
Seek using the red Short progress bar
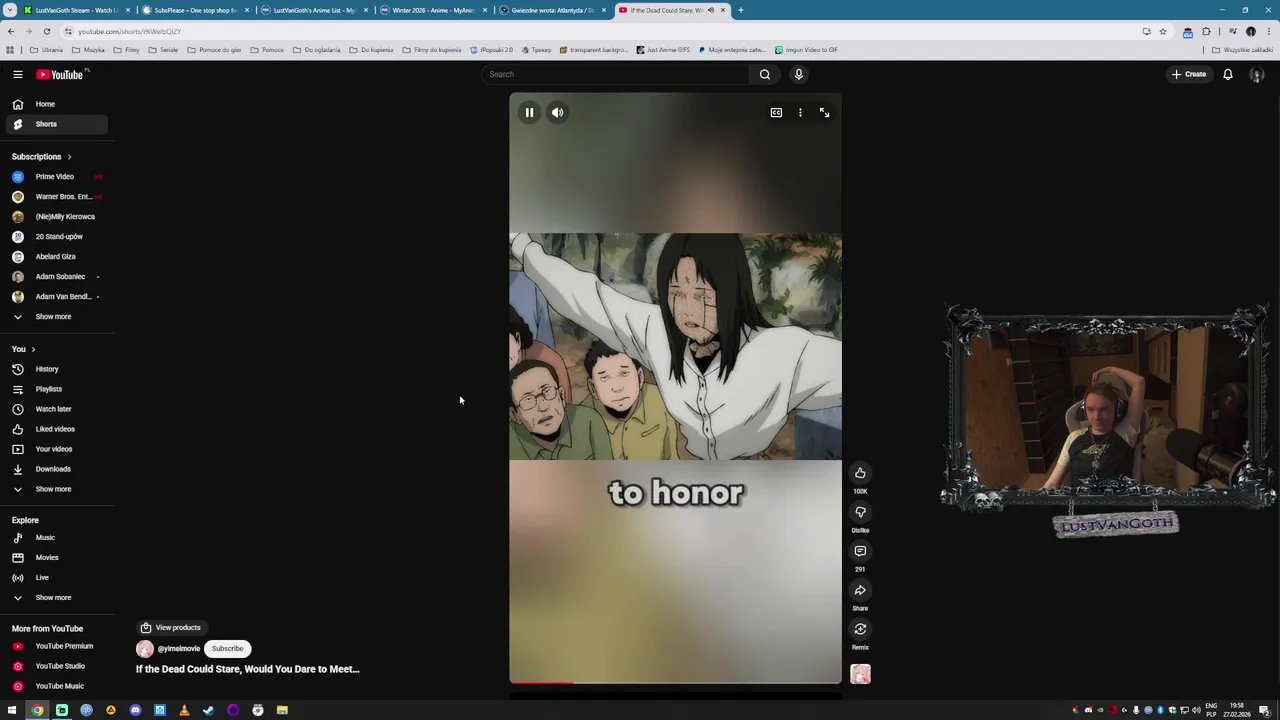675,683
